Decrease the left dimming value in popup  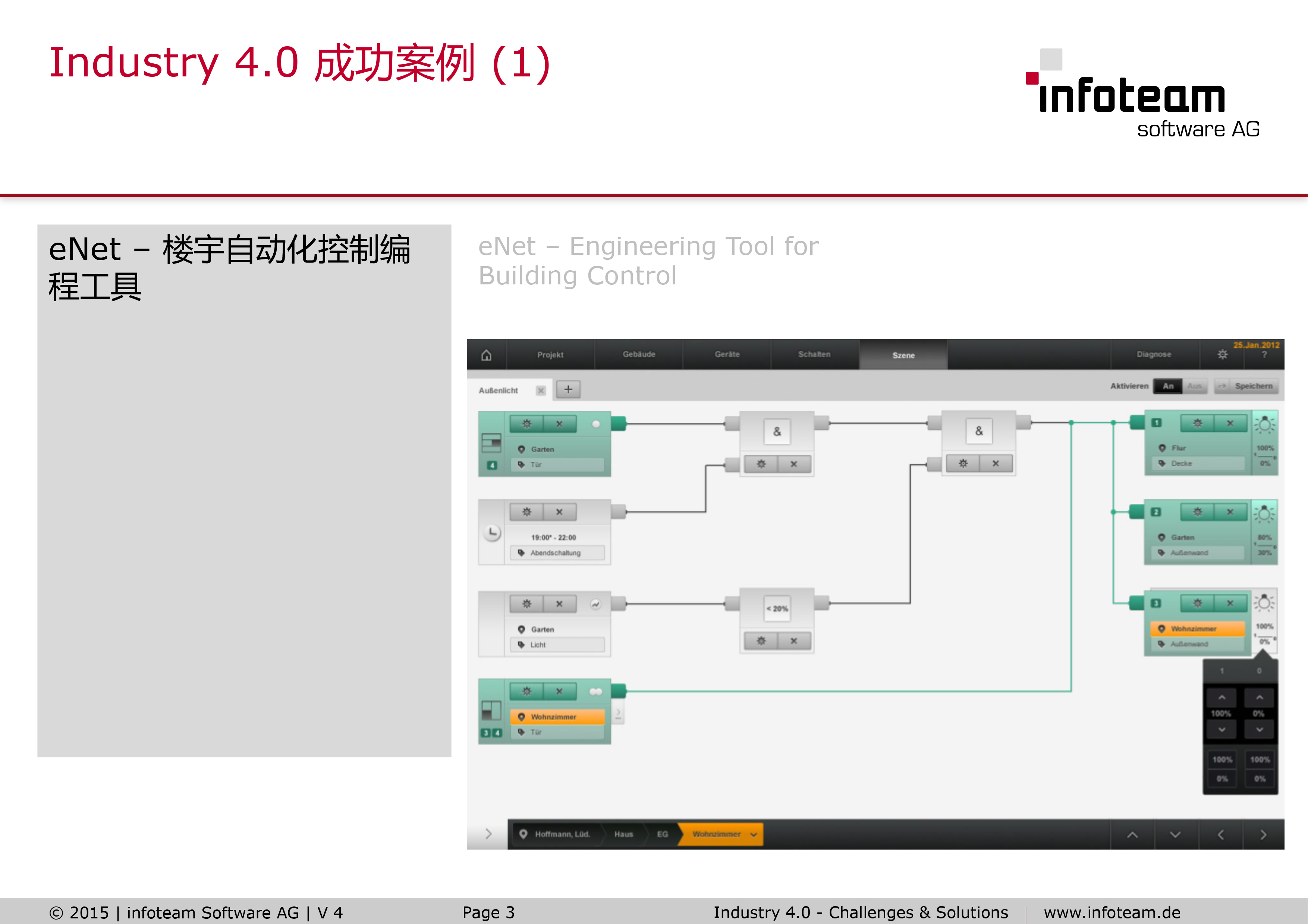click(1221, 729)
